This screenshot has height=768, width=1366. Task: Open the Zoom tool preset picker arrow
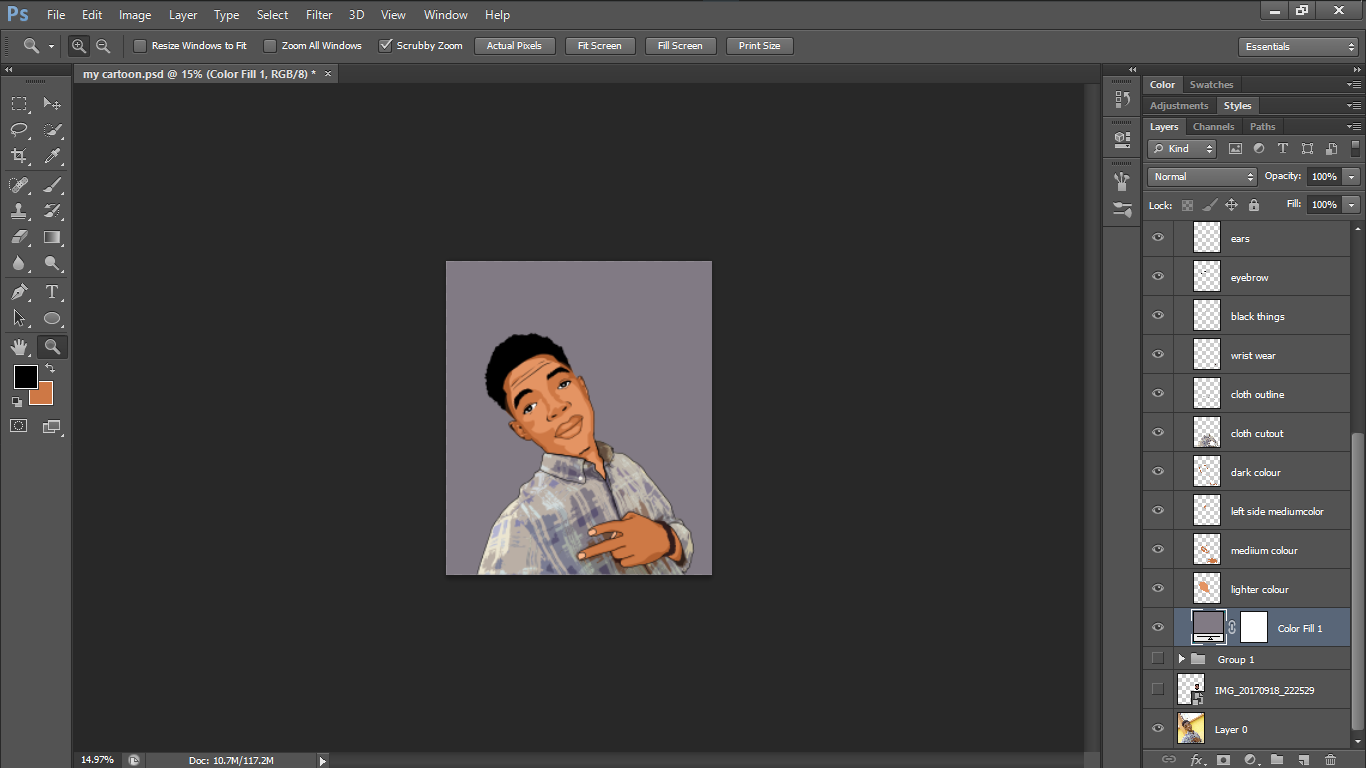(x=51, y=46)
